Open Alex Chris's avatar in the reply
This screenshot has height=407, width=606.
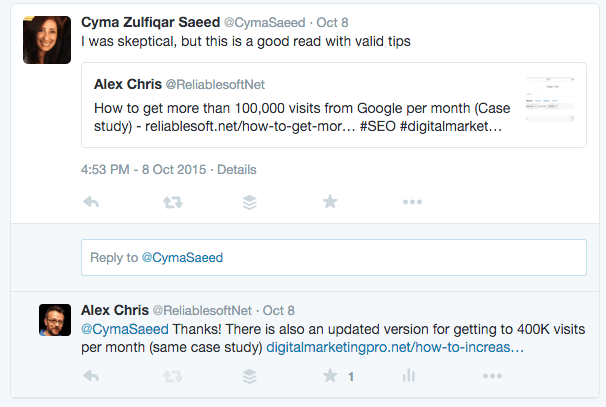click(54, 321)
